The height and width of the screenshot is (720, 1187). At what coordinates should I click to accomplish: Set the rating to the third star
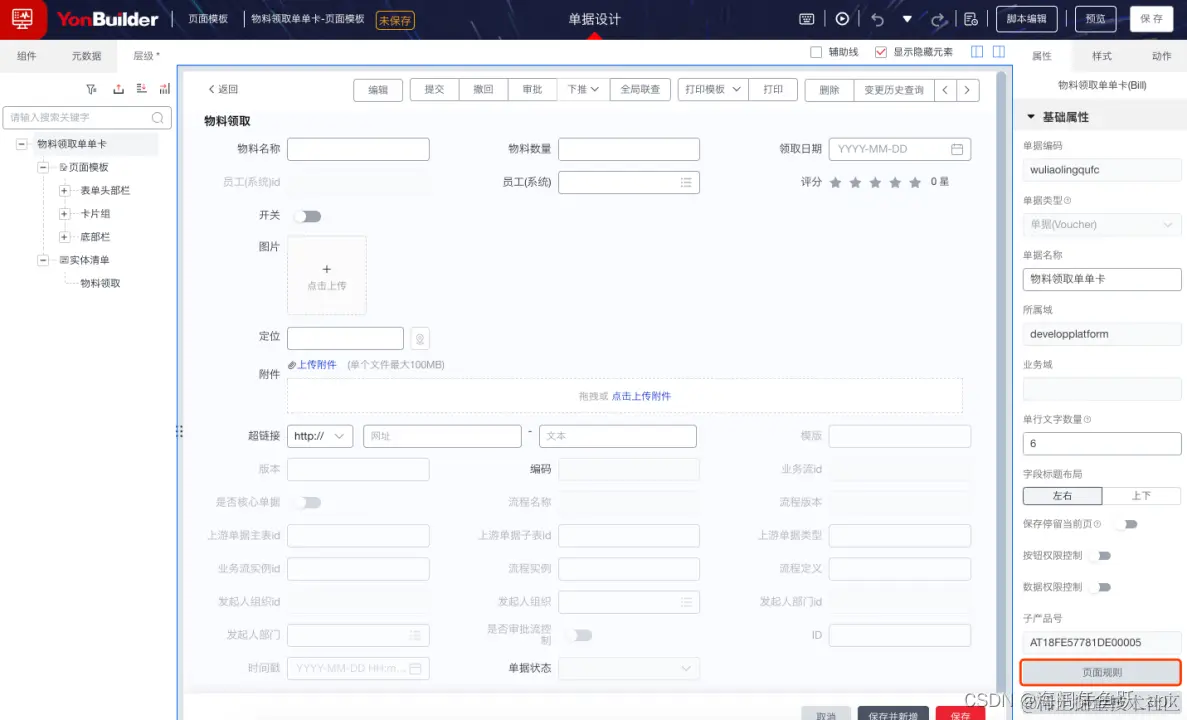pos(875,182)
